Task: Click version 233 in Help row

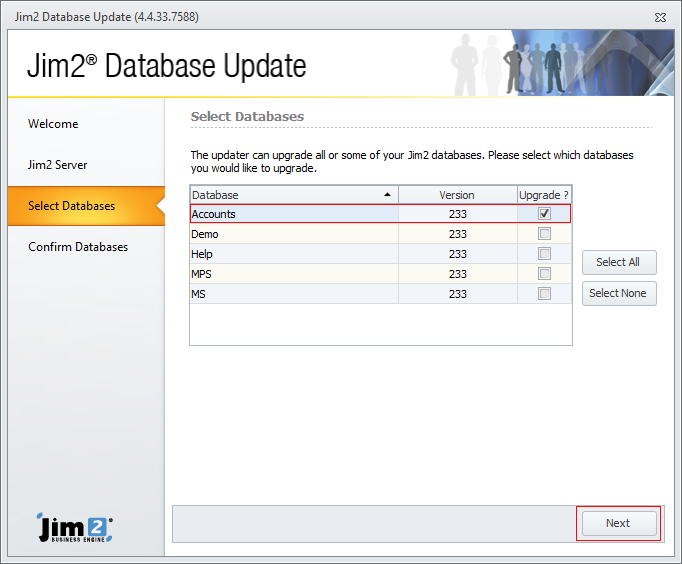Action: pyautogui.click(x=458, y=254)
